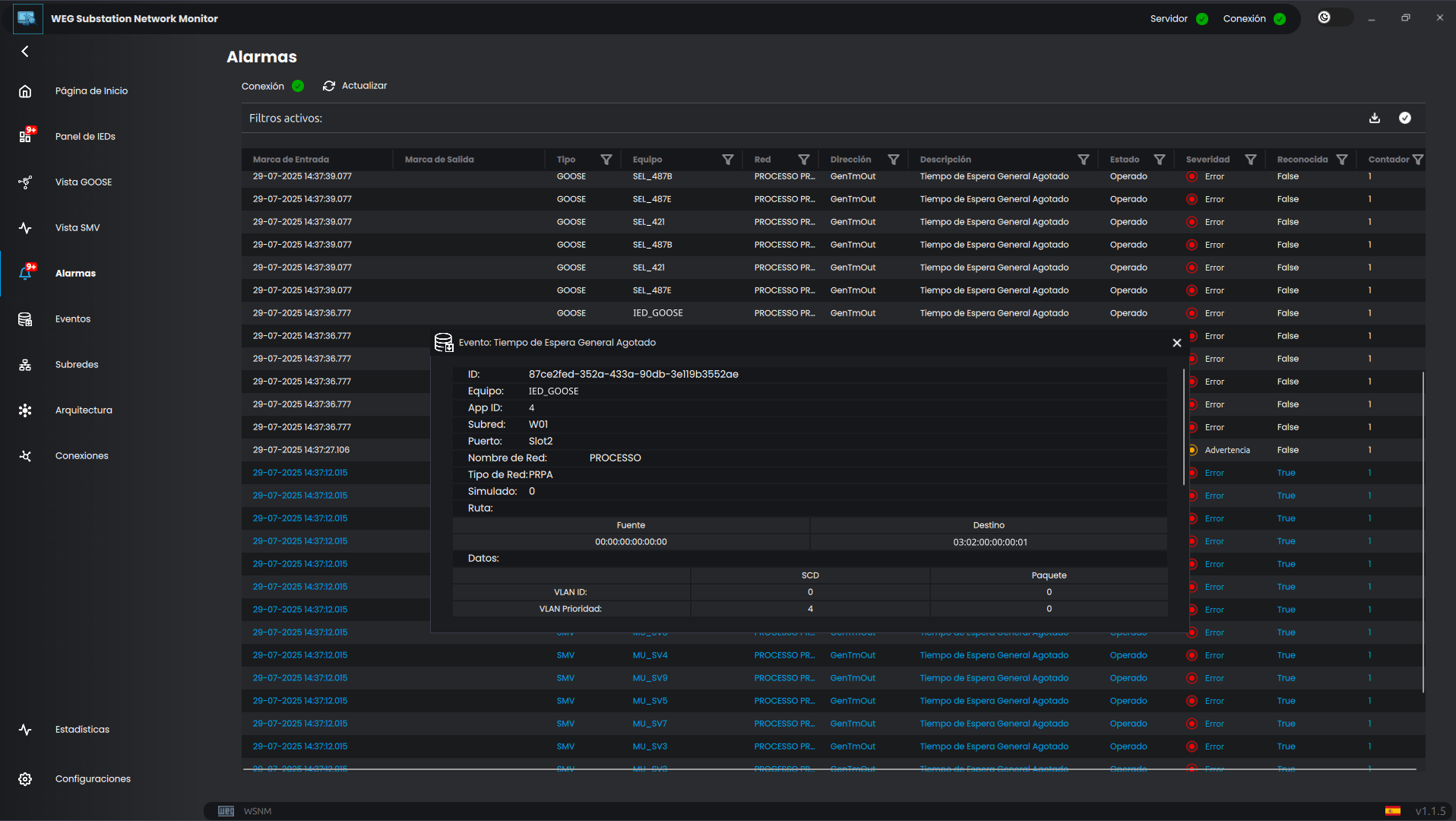The image size is (1456, 821).
Task: Go to Eventos page
Action: (72, 319)
